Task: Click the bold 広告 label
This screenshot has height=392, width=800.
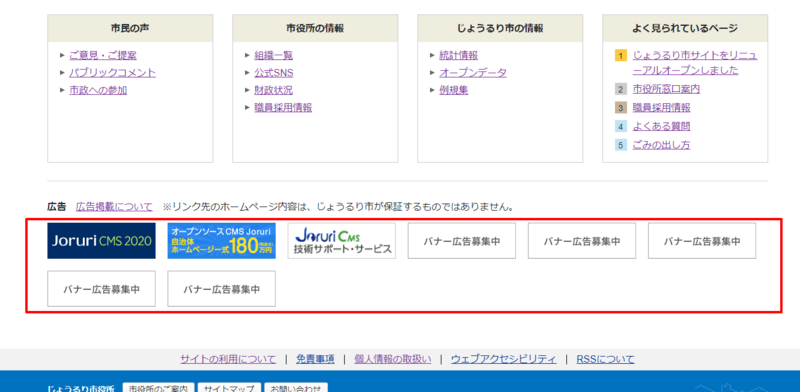Action: (57, 207)
